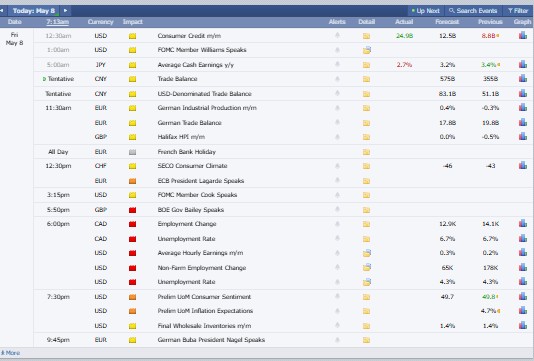Toggle alert bell for FOMC Member Williams Speaks
534x361 pixels.
[337, 50]
